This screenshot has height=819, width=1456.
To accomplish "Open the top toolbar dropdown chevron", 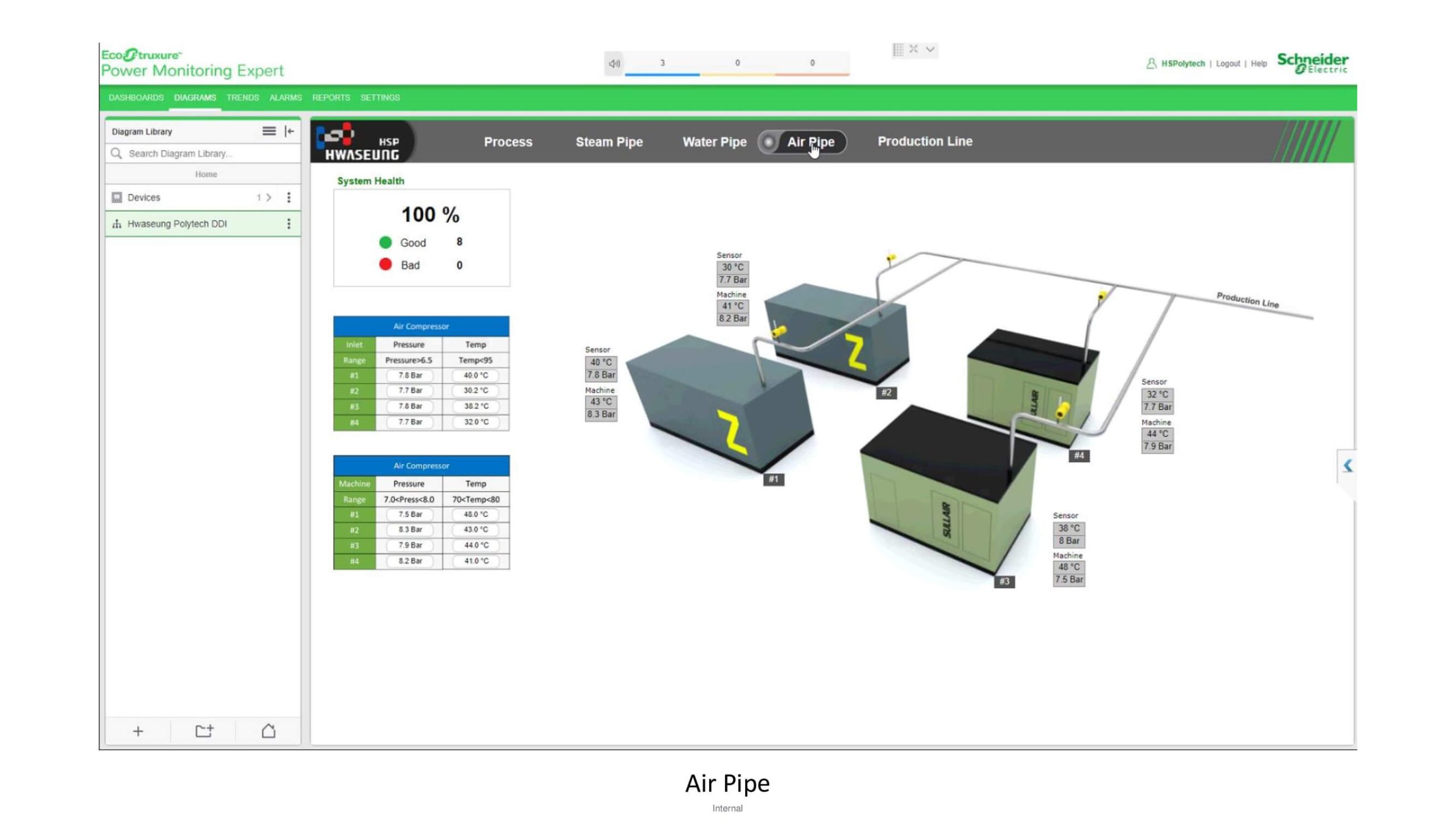I will [x=930, y=49].
